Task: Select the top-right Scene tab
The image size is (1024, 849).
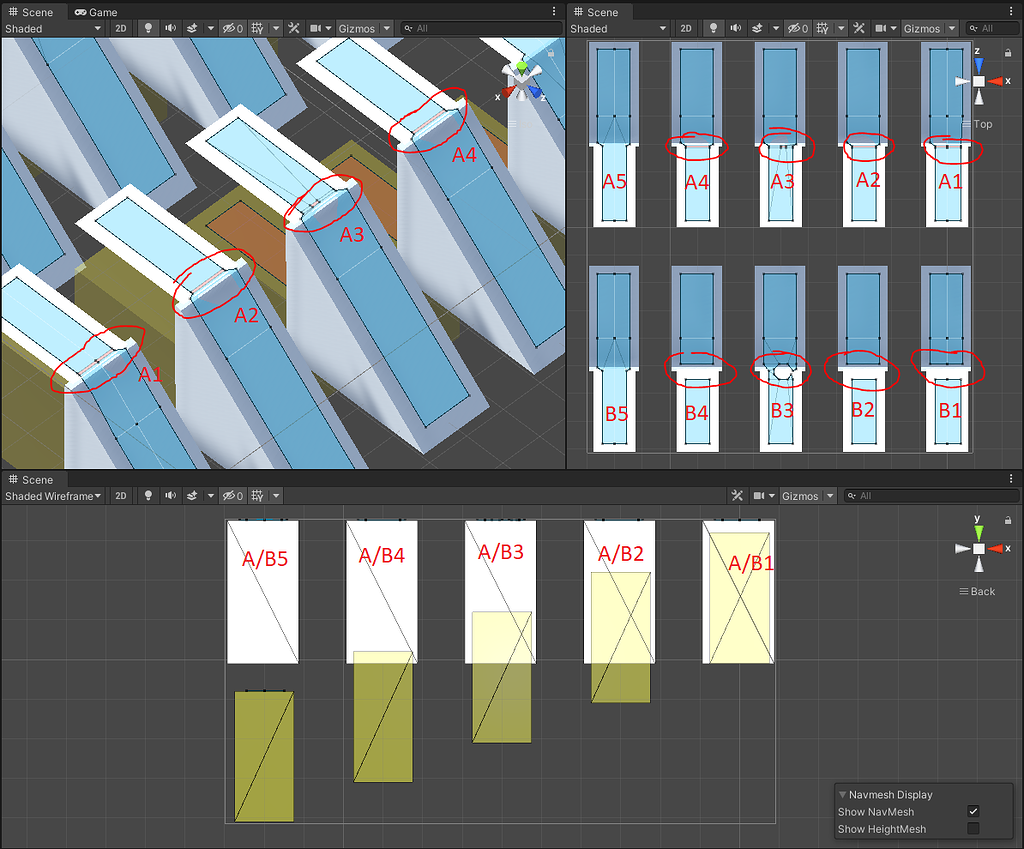Action: point(601,12)
